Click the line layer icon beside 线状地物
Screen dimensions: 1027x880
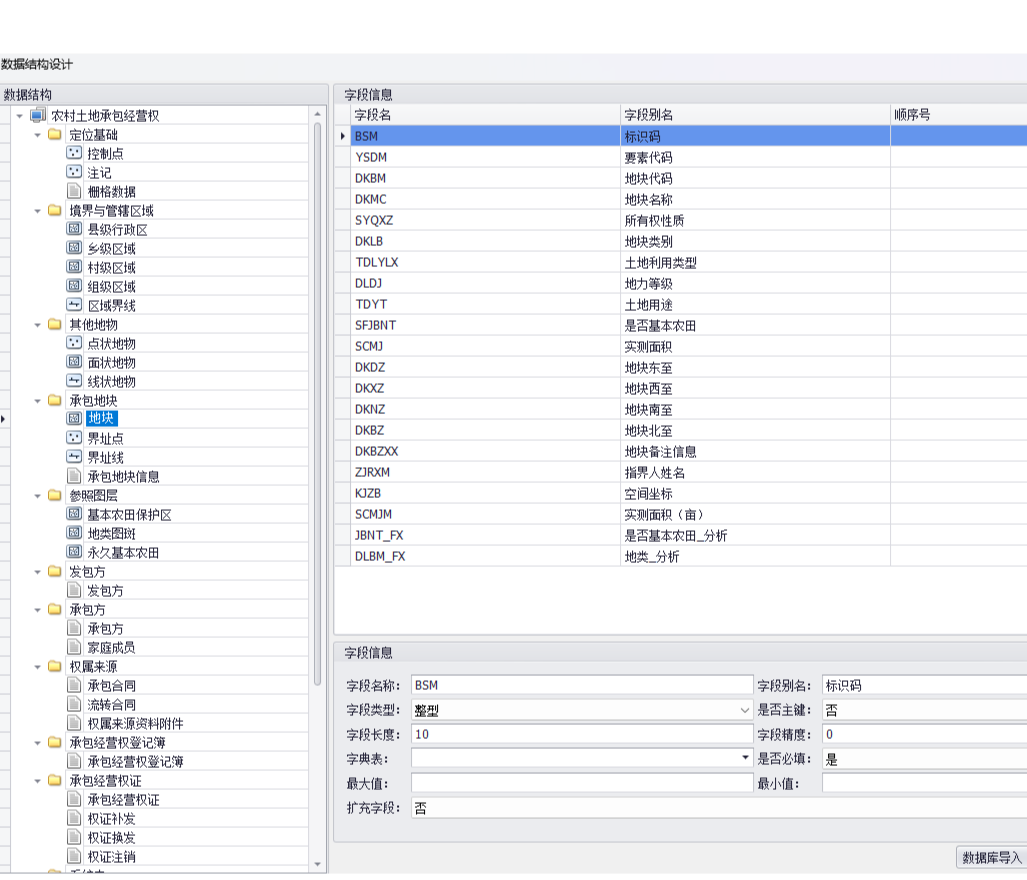coord(74,381)
